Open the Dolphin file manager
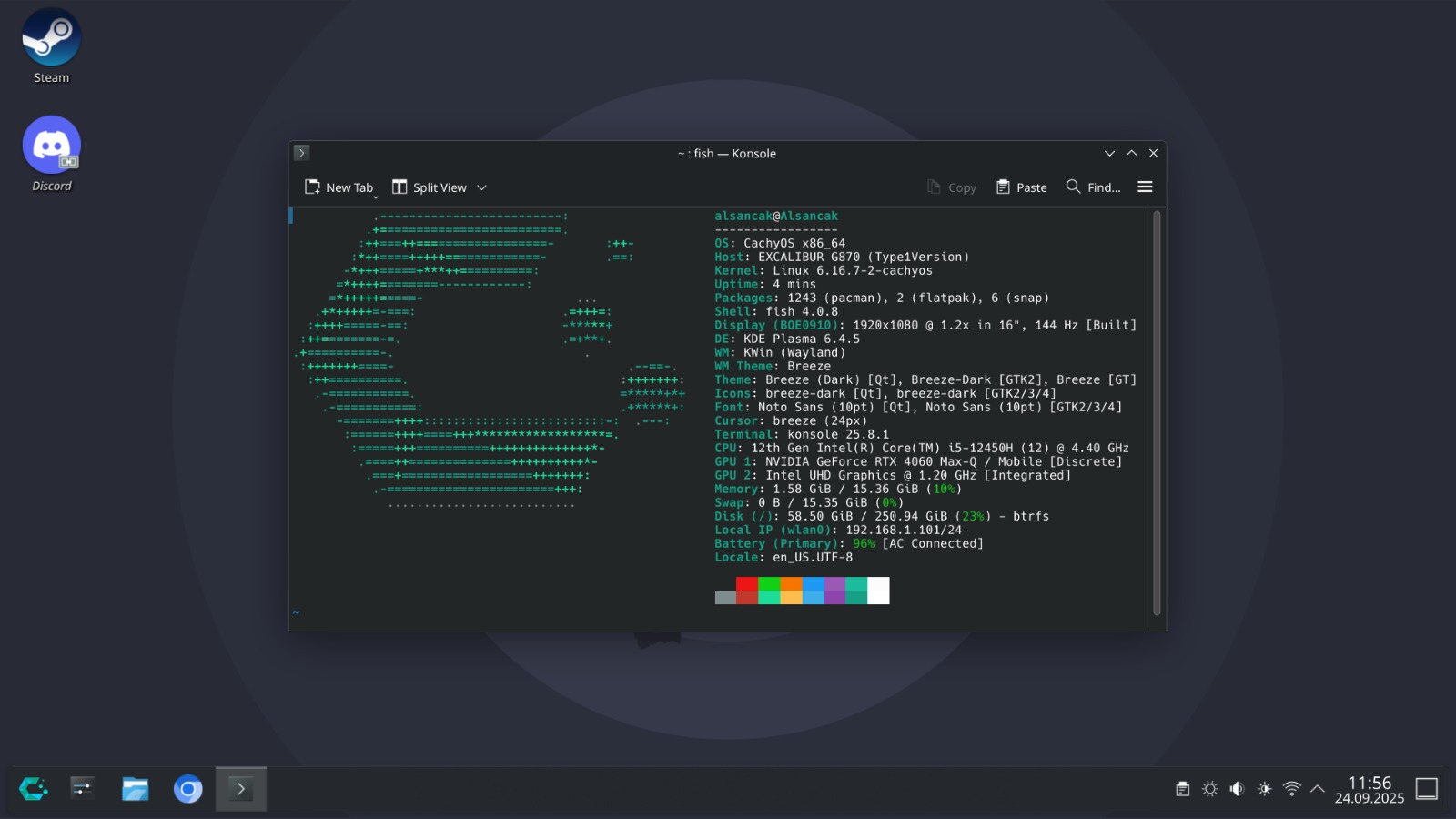 135,788
